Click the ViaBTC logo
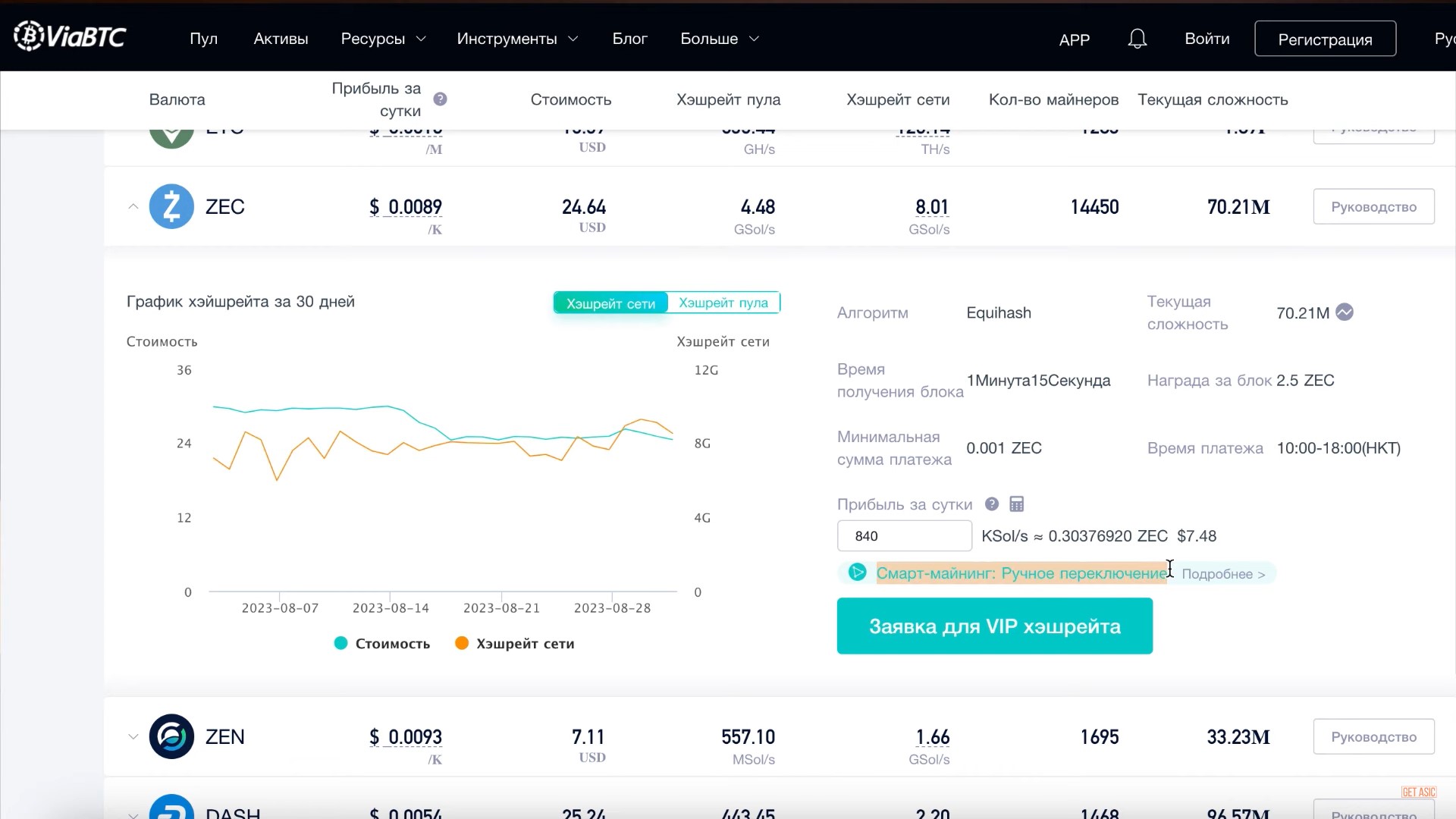 [x=70, y=36]
